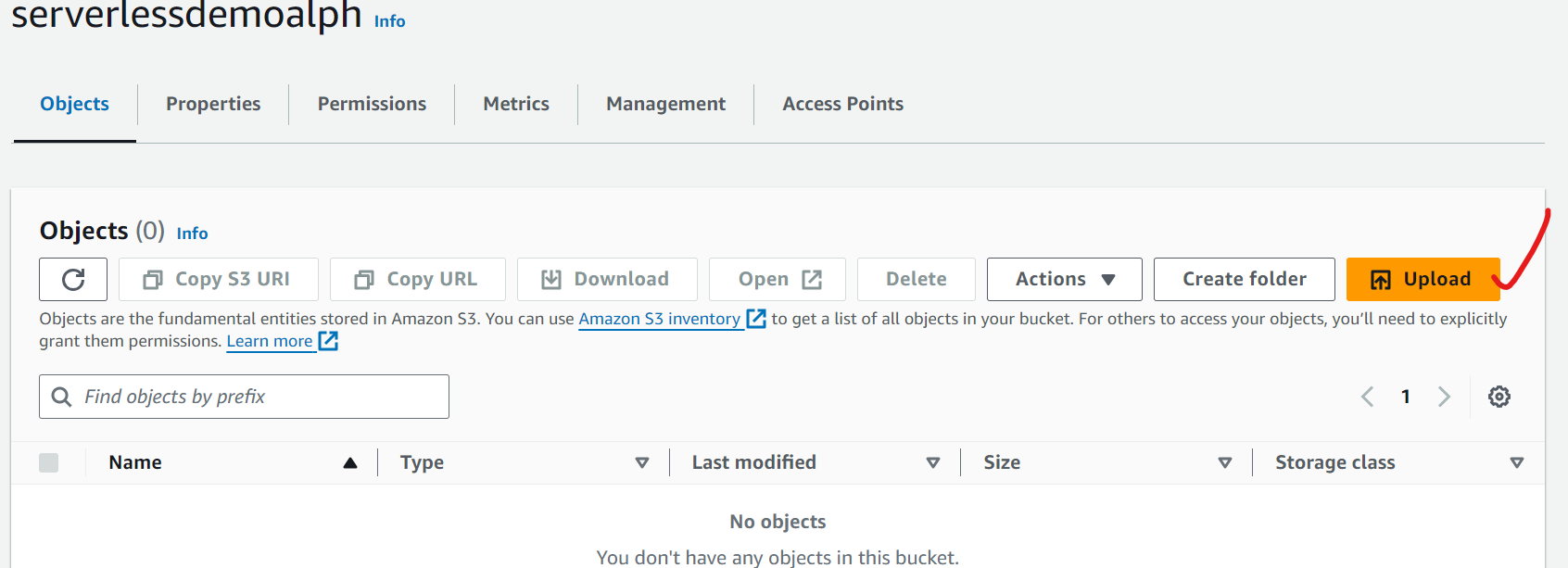Click Open in new tab button
This screenshot has height=568, width=1568.
click(778, 279)
